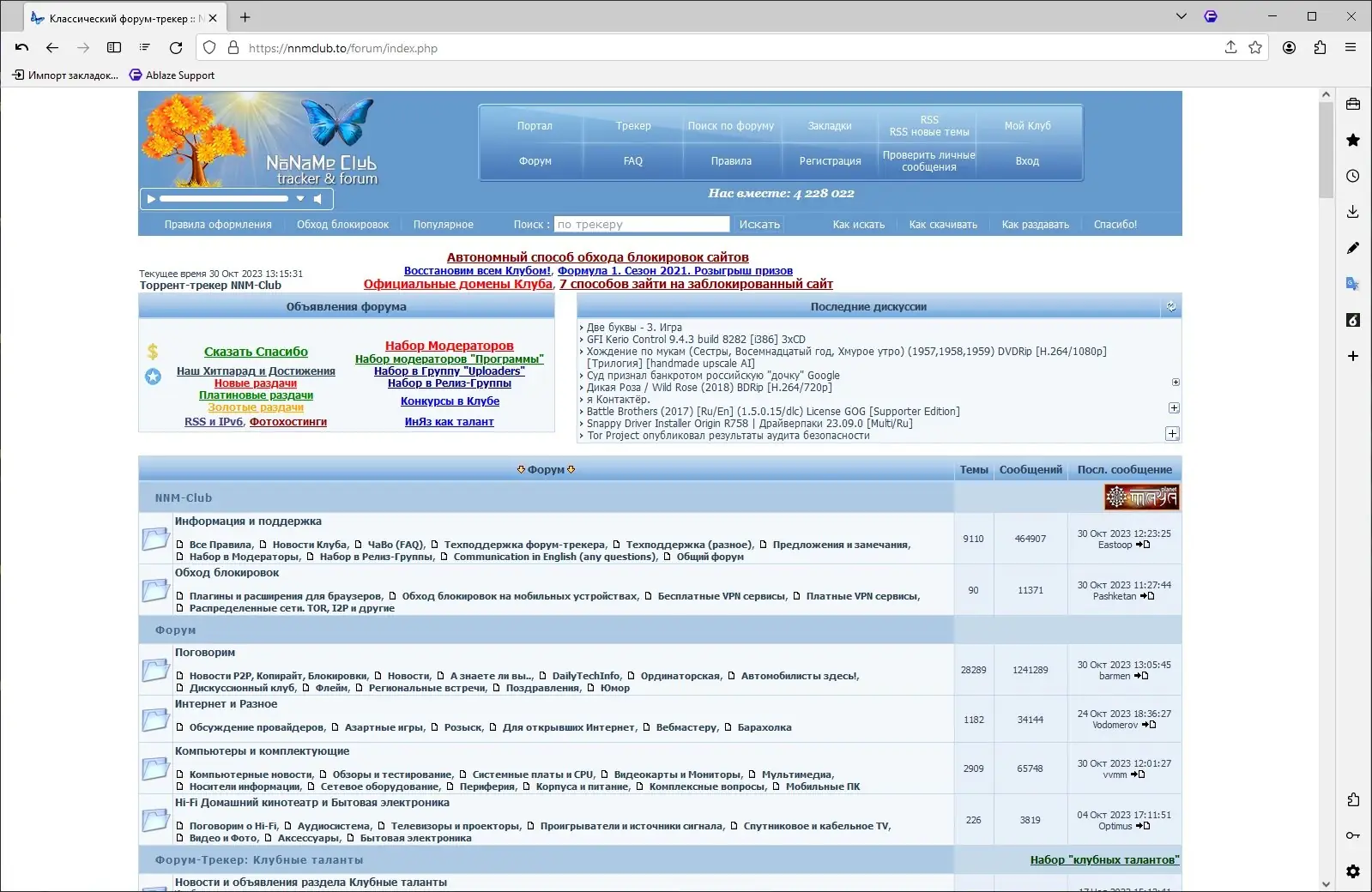Click the dollar sign donation icon

coord(153,351)
